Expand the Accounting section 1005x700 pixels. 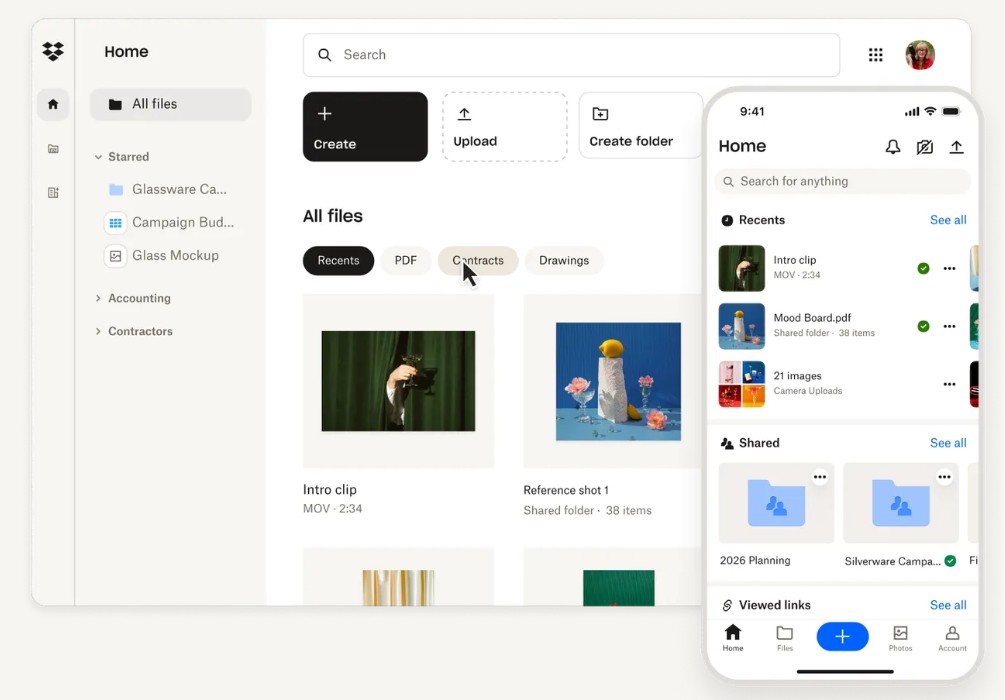(98, 298)
